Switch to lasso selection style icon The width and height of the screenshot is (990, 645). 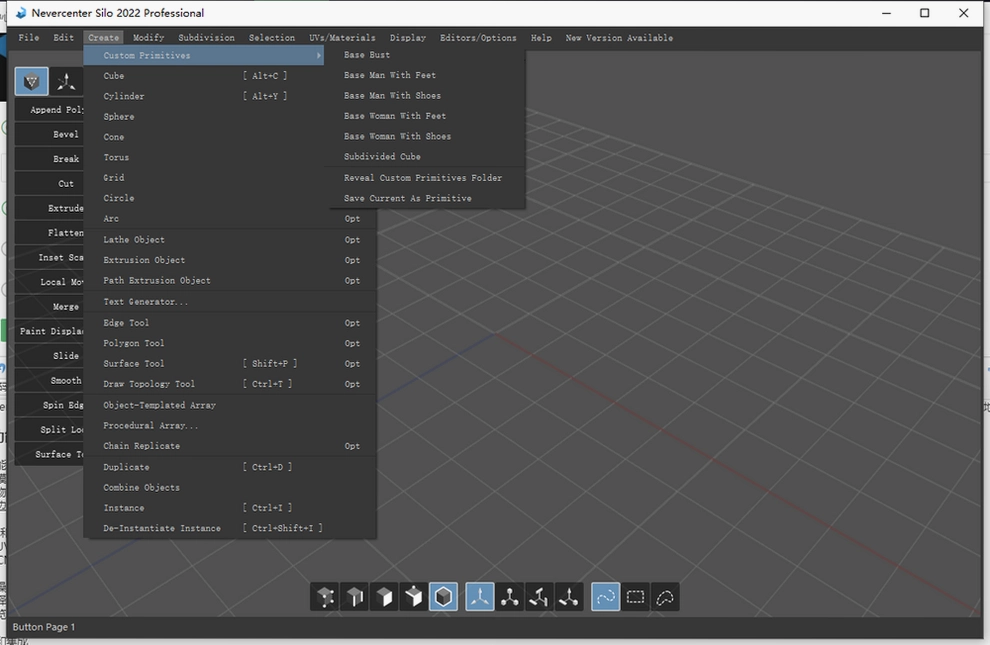(665, 596)
